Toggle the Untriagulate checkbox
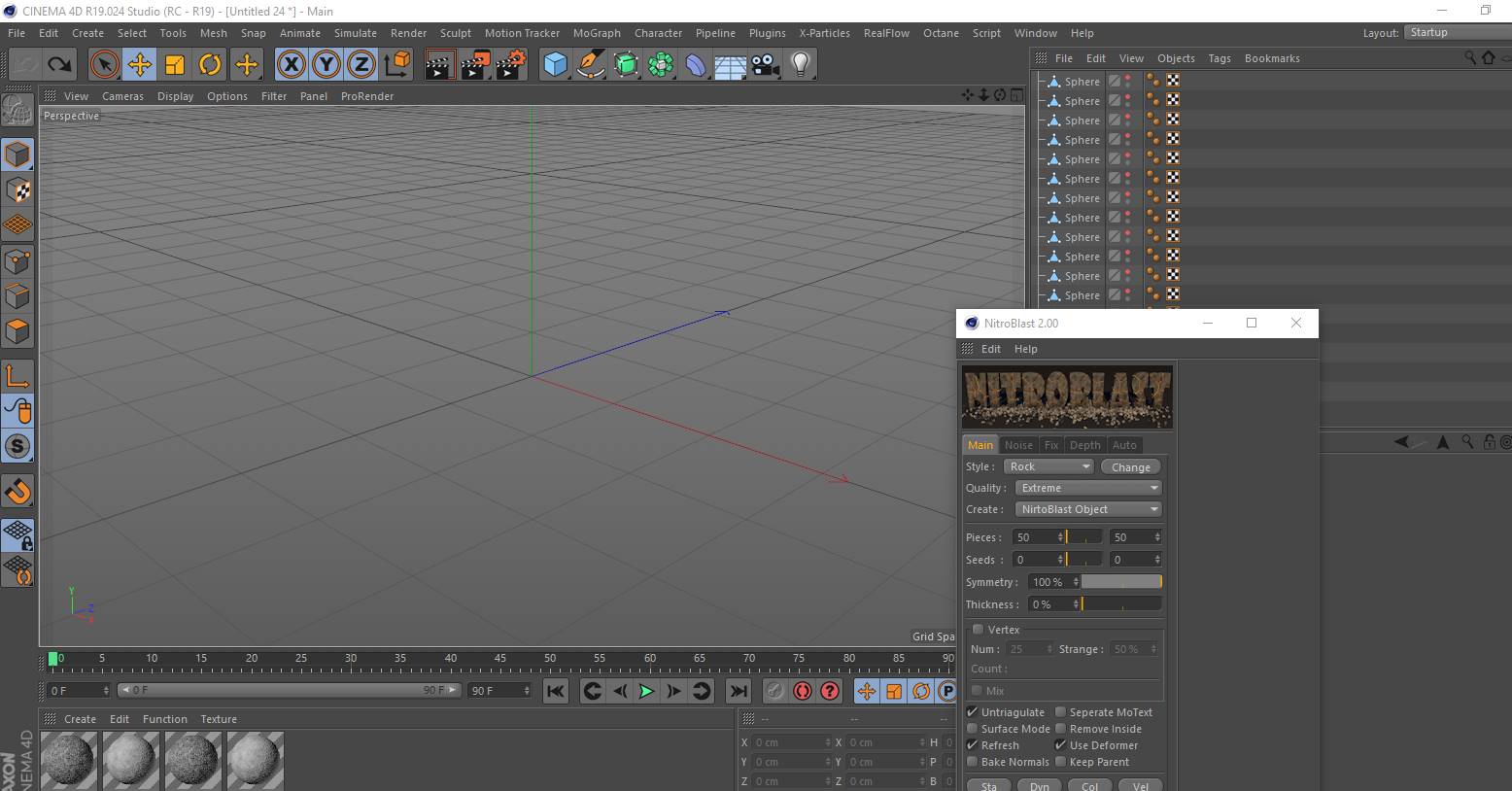Image resolution: width=1512 pixels, height=791 pixels. (x=972, y=712)
